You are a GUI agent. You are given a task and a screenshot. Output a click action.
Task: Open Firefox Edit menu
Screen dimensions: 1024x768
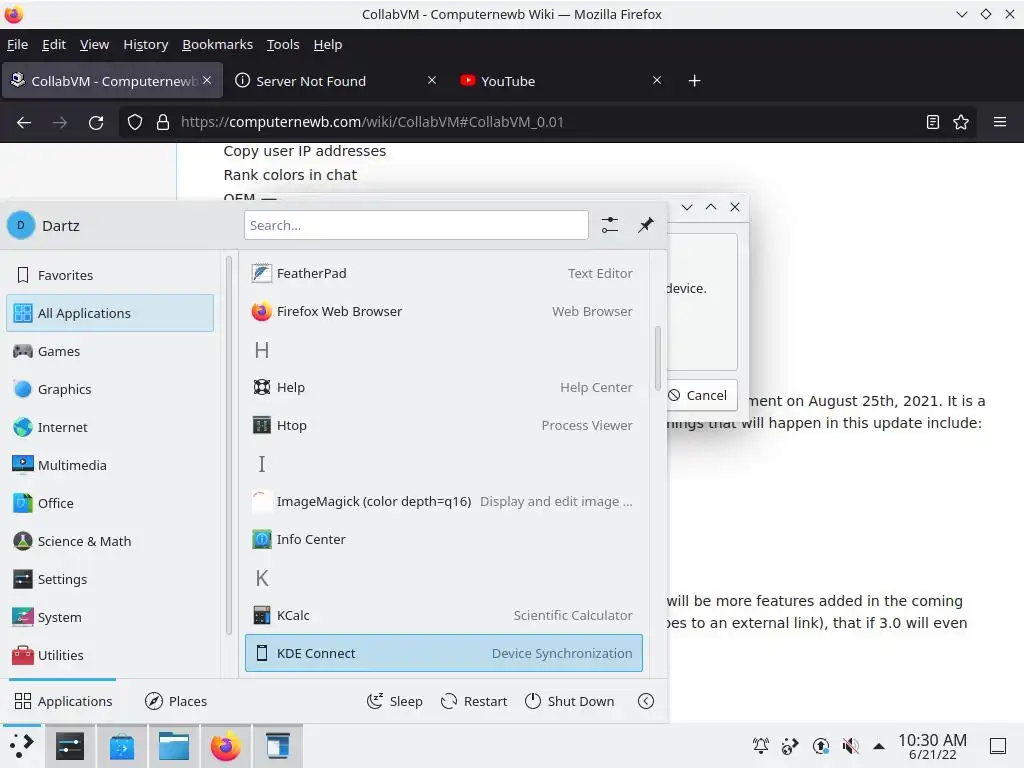(54, 44)
